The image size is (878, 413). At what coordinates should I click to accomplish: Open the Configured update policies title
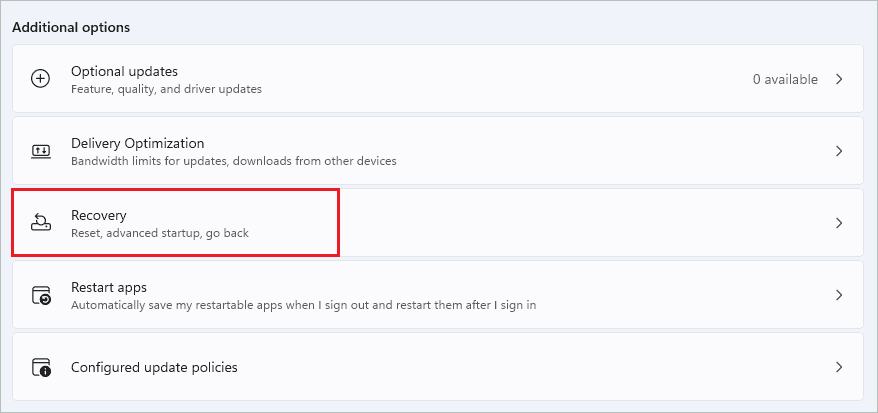(x=154, y=367)
